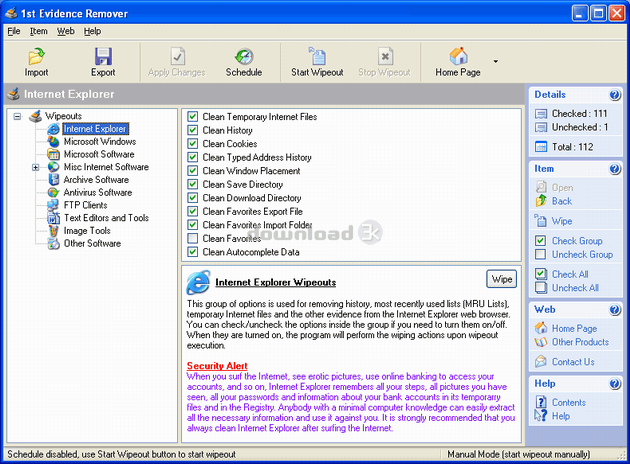The width and height of the screenshot is (630, 464).
Task: Open the Web menu
Action: pos(65,31)
